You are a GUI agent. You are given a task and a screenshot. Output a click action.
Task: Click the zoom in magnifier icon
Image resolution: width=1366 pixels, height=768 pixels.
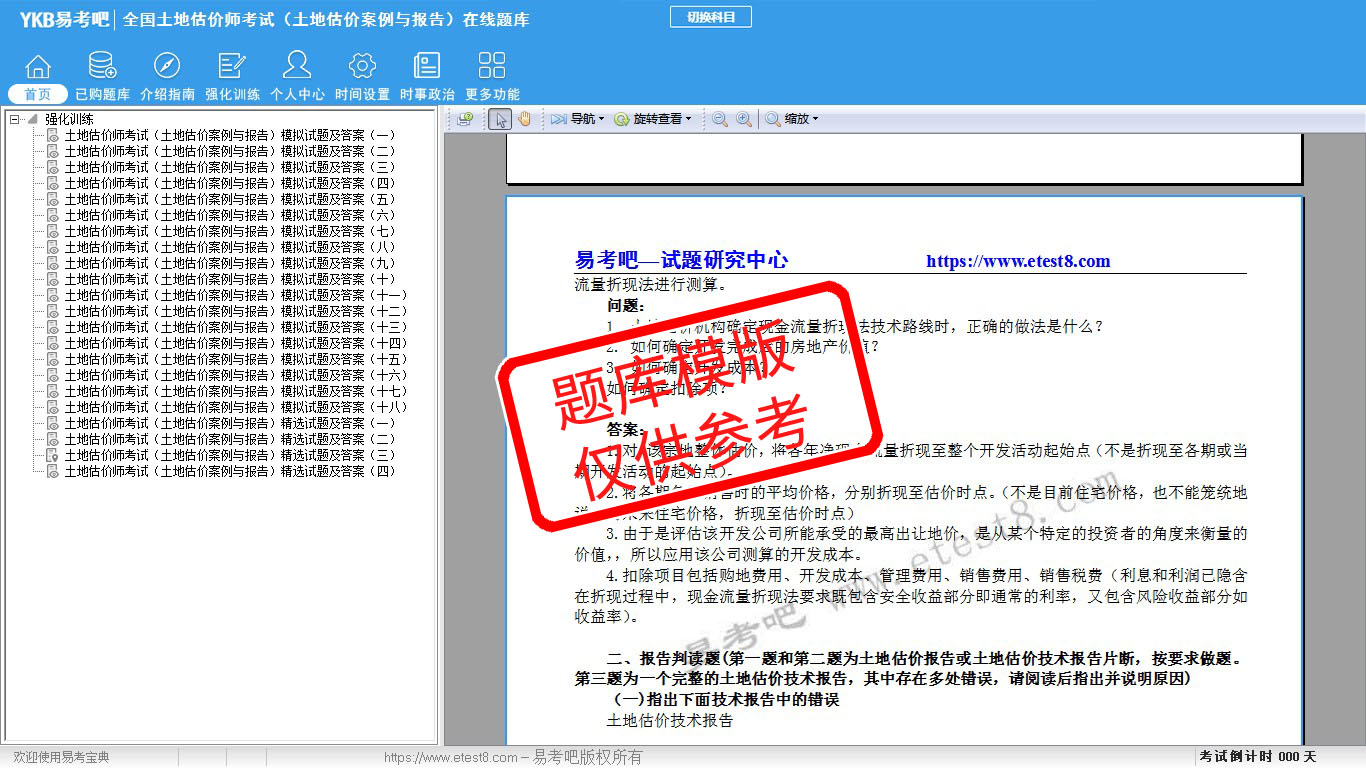tap(744, 119)
